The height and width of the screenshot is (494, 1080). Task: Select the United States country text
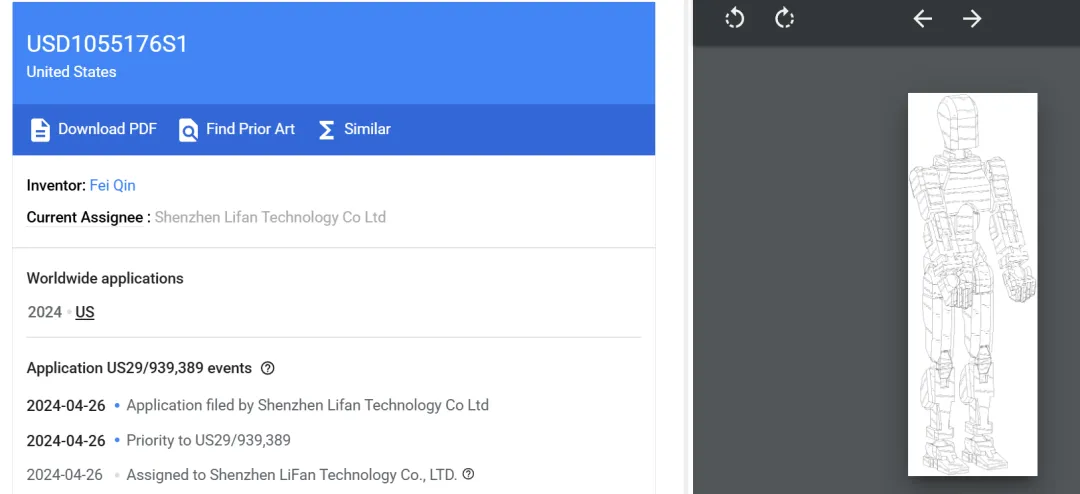(71, 72)
